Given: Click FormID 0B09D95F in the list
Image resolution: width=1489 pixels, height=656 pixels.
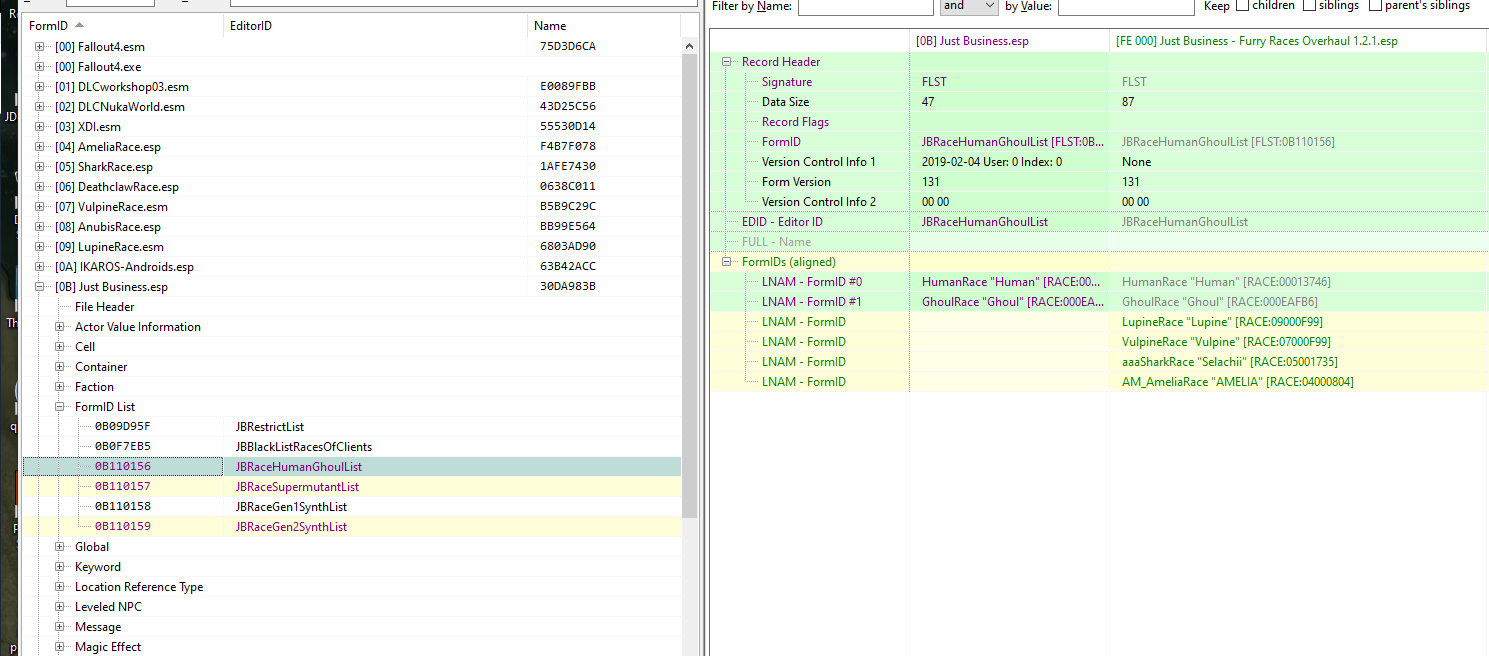Looking at the screenshot, I should tap(122, 427).
